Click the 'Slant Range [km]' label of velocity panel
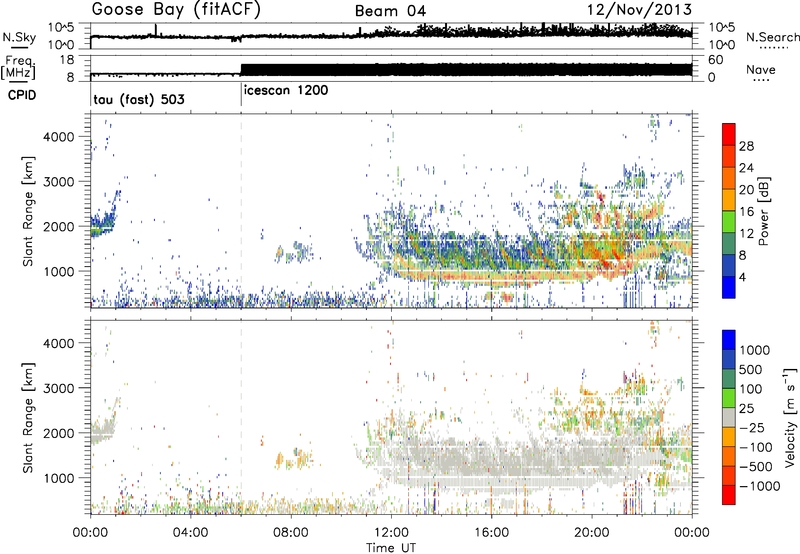This screenshot has width=800, height=554. (29, 417)
